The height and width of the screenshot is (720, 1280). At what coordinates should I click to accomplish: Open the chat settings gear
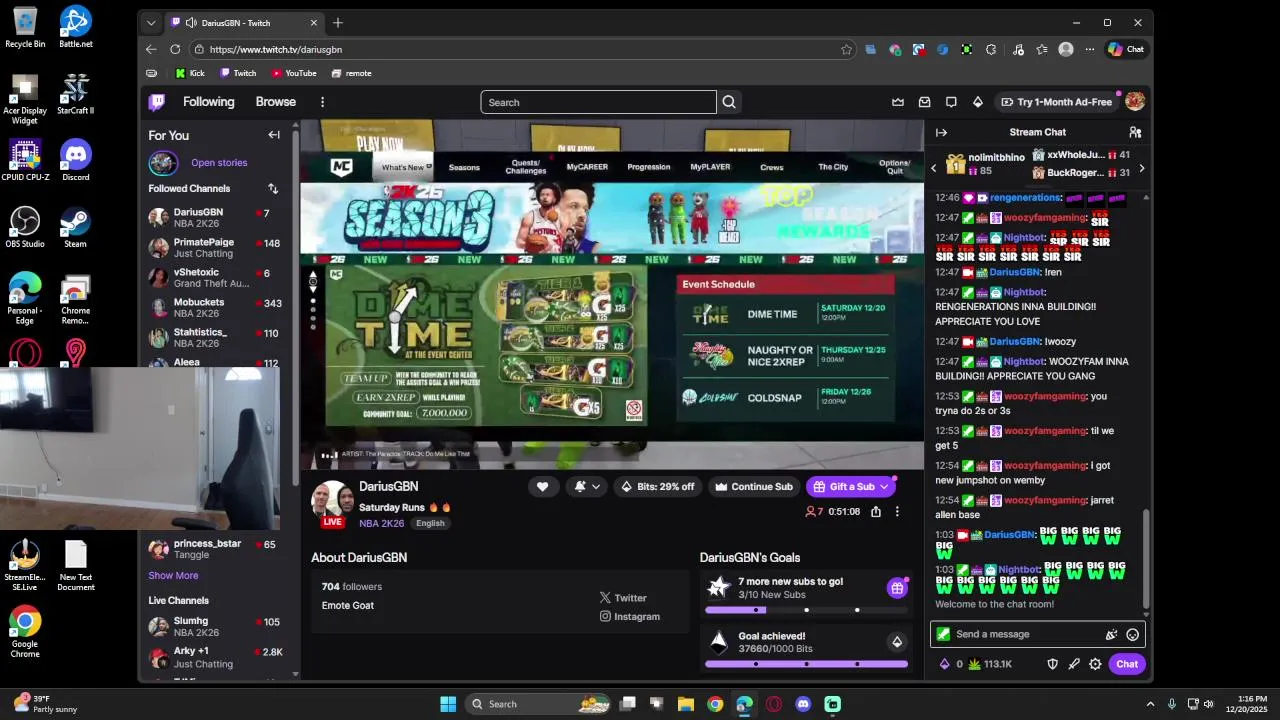(x=1095, y=664)
